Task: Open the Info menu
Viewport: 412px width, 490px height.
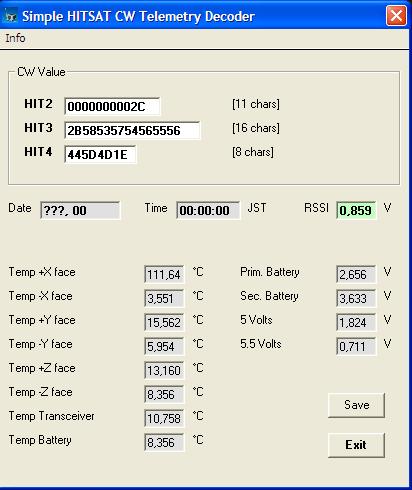Action: coord(15,38)
